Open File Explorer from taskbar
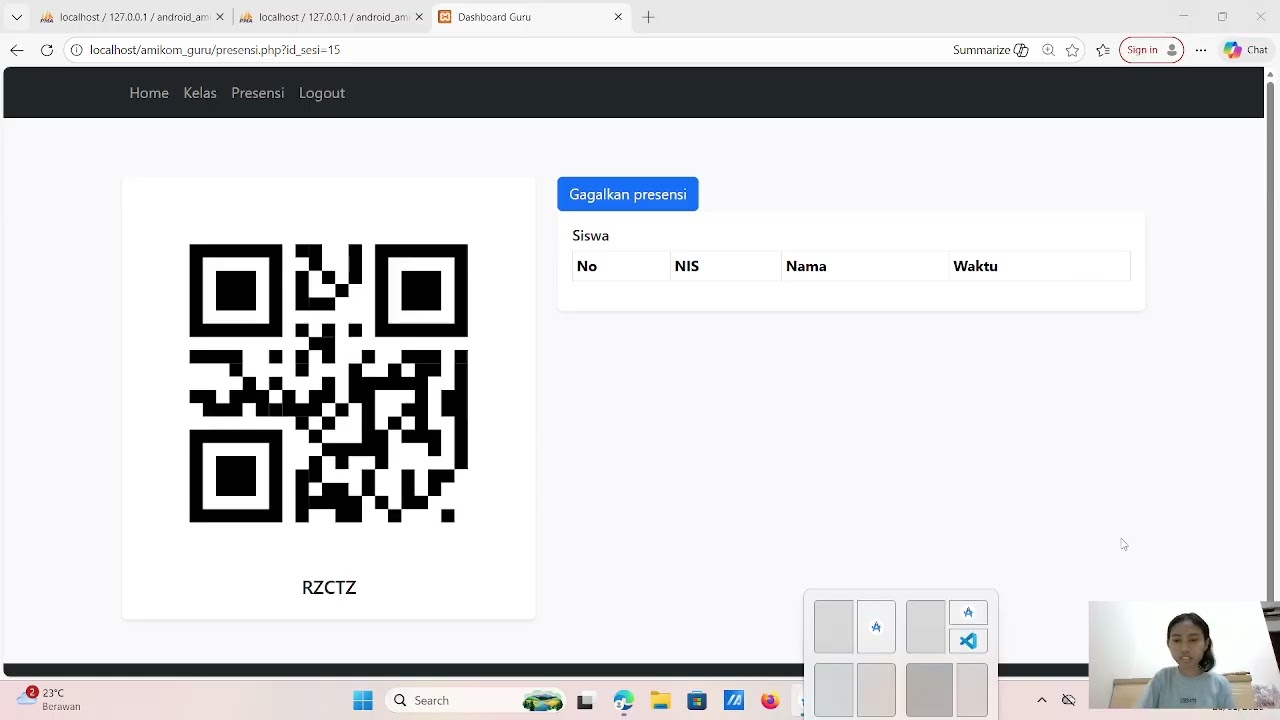Screen dimensions: 1280x720 point(660,701)
